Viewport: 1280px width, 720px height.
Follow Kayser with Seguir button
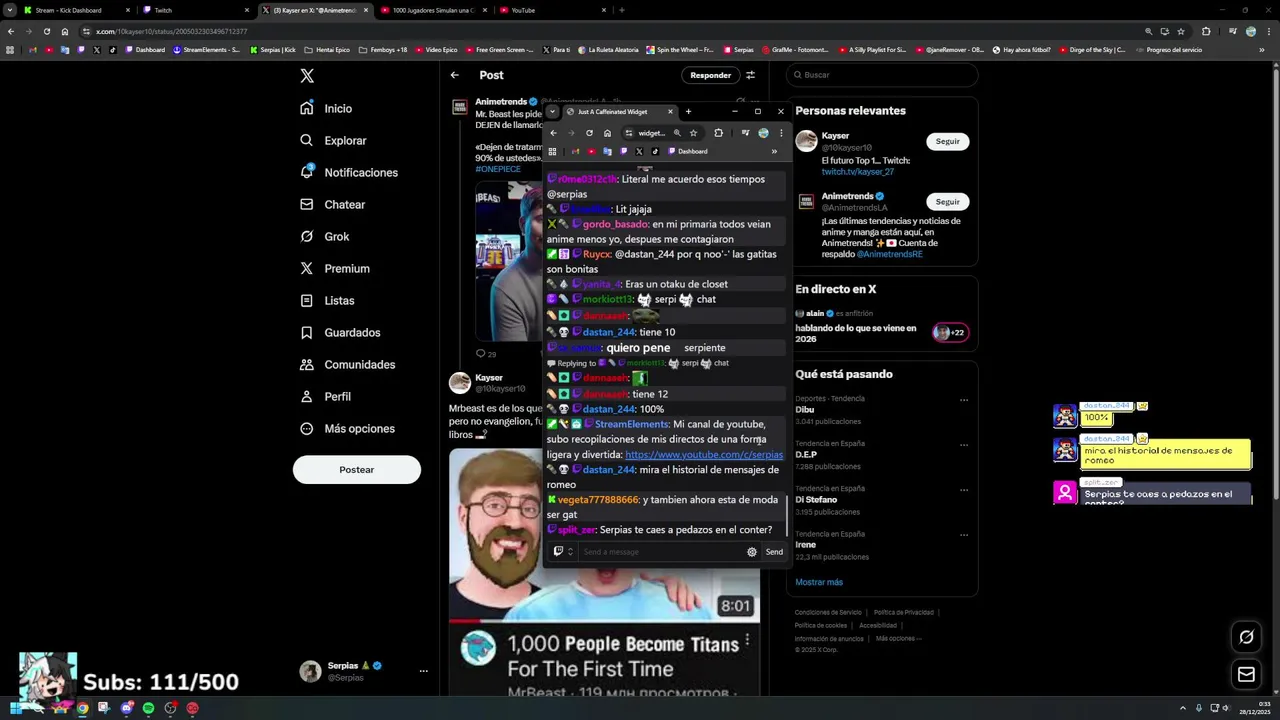[x=948, y=141]
